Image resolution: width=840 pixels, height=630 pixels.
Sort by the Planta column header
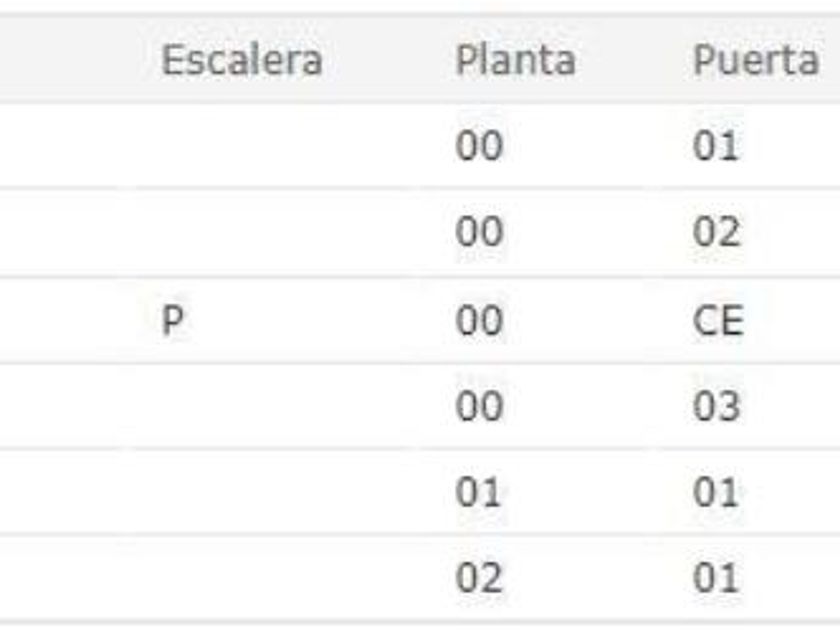click(515, 61)
